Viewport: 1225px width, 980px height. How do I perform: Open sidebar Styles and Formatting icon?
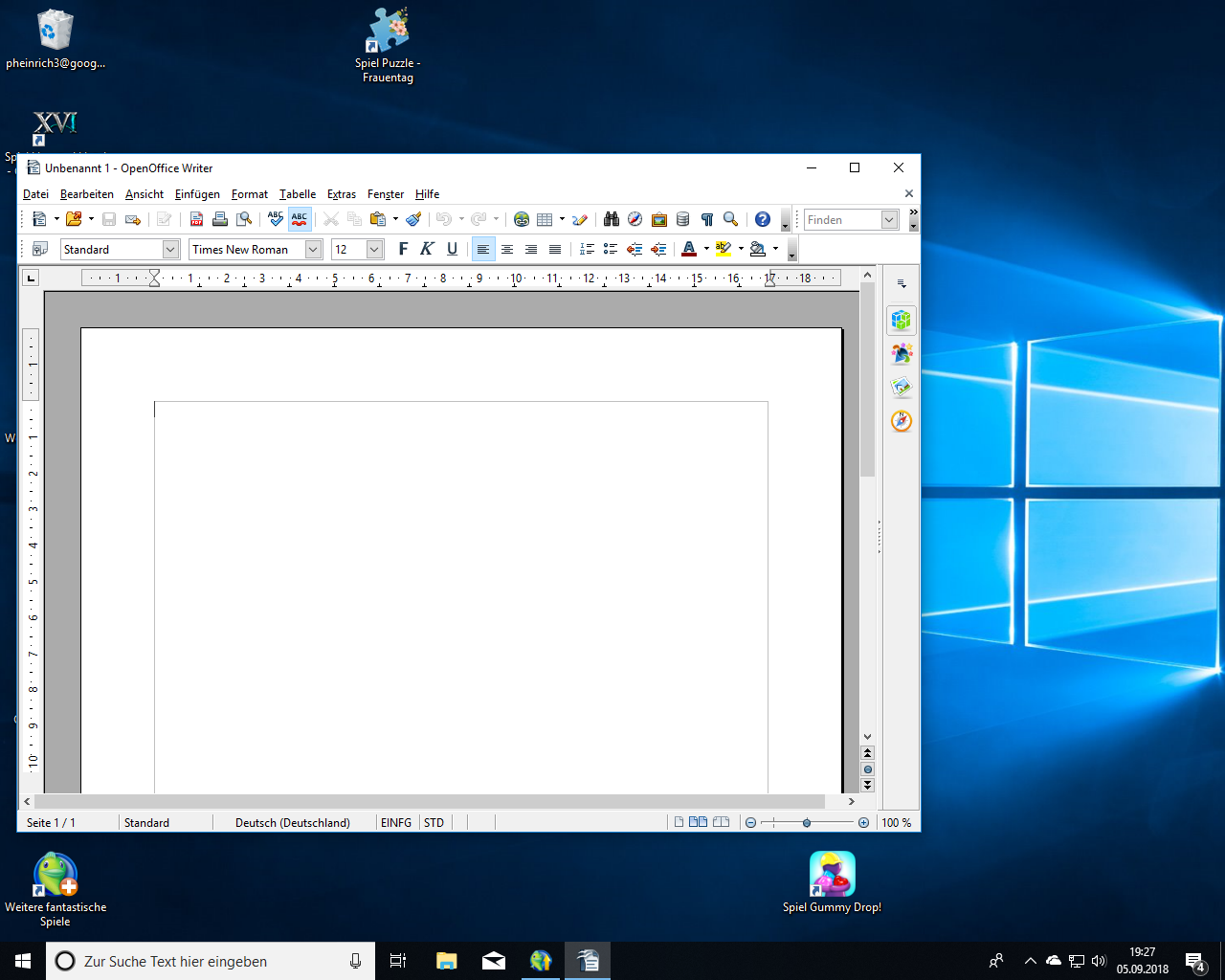tap(902, 353)
